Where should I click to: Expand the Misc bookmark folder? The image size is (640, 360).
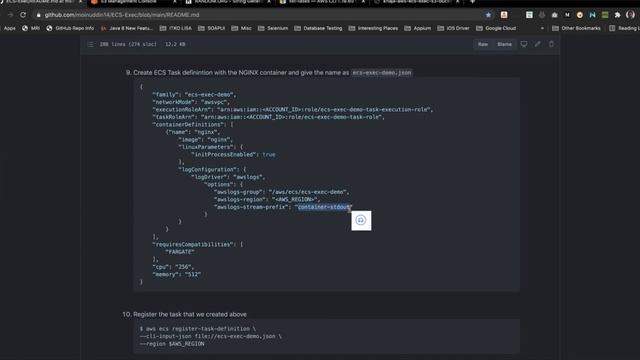coord(241,28)
